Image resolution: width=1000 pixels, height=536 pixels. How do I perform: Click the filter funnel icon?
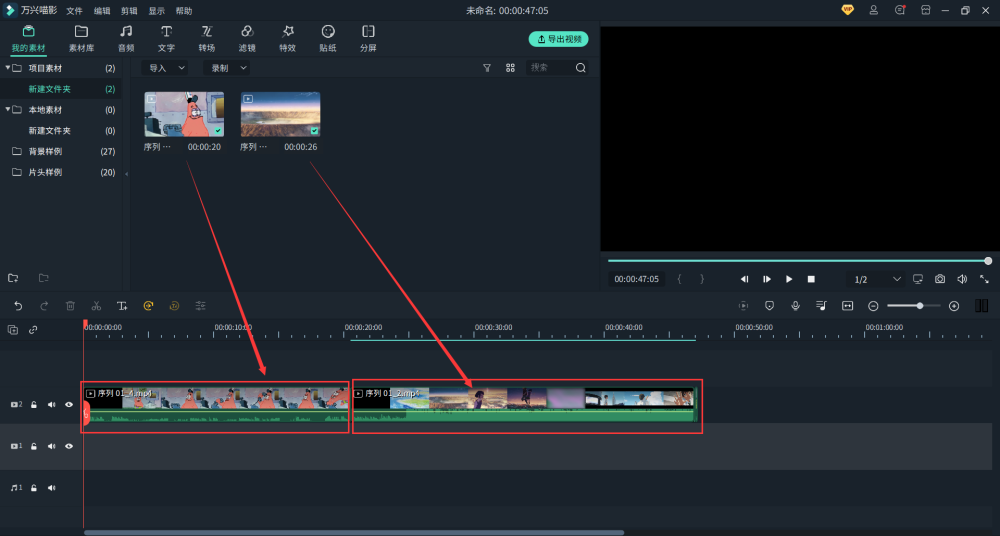click(487, 68)
